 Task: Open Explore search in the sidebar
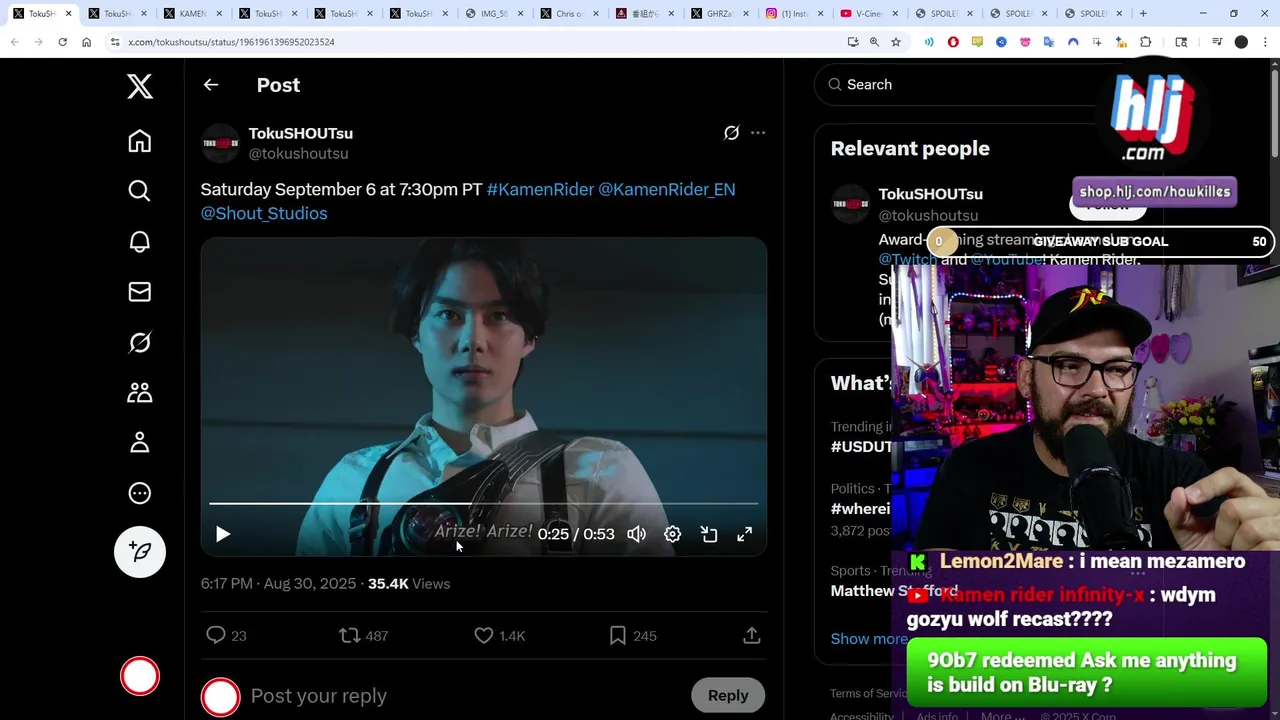(140, 191)
